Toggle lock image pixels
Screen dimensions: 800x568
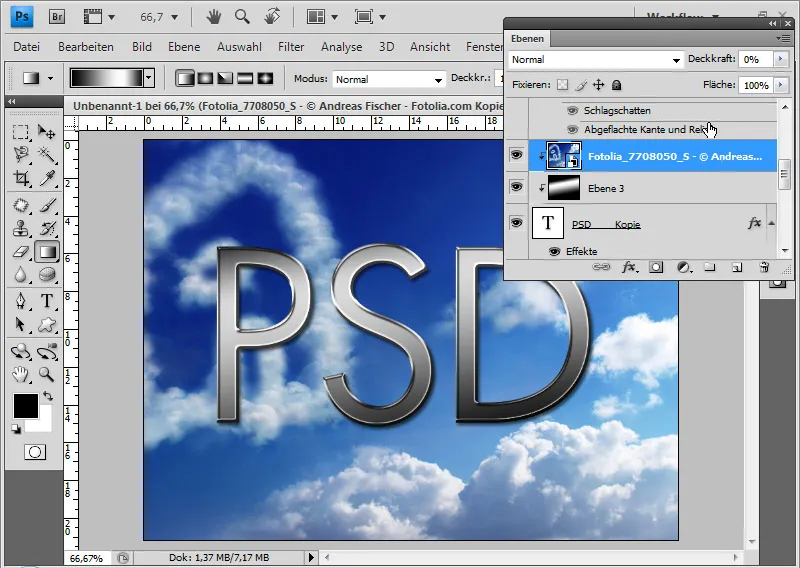[x=581, y=85]
